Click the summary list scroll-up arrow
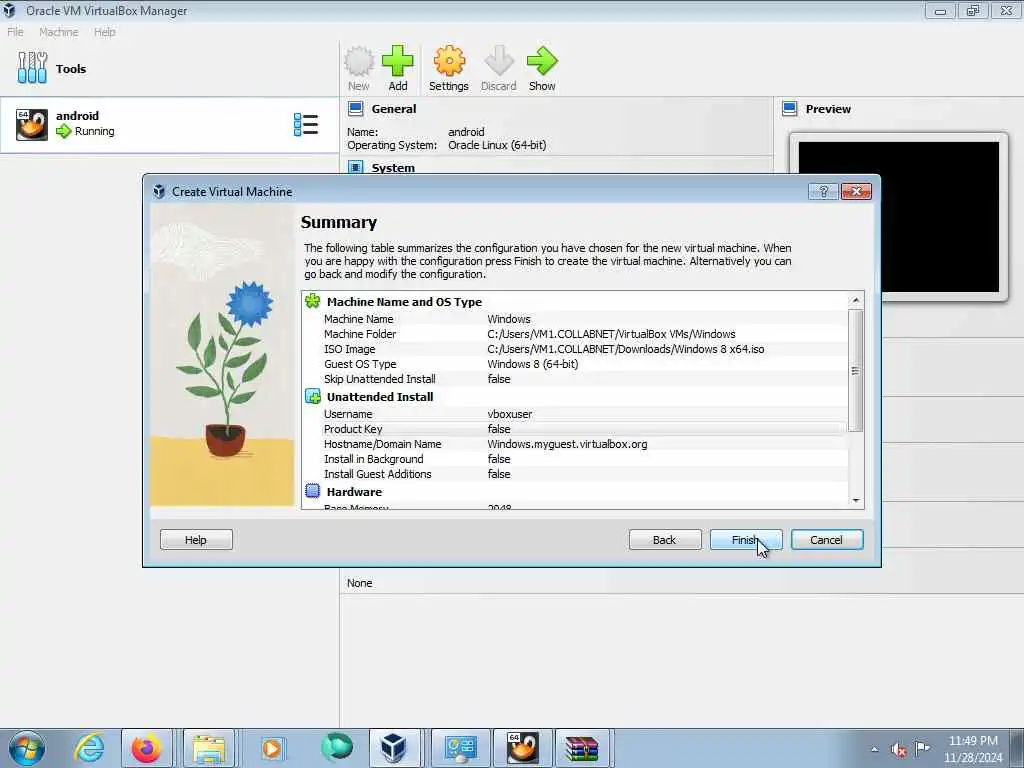1024x768 pixels. tap(856, 300)
